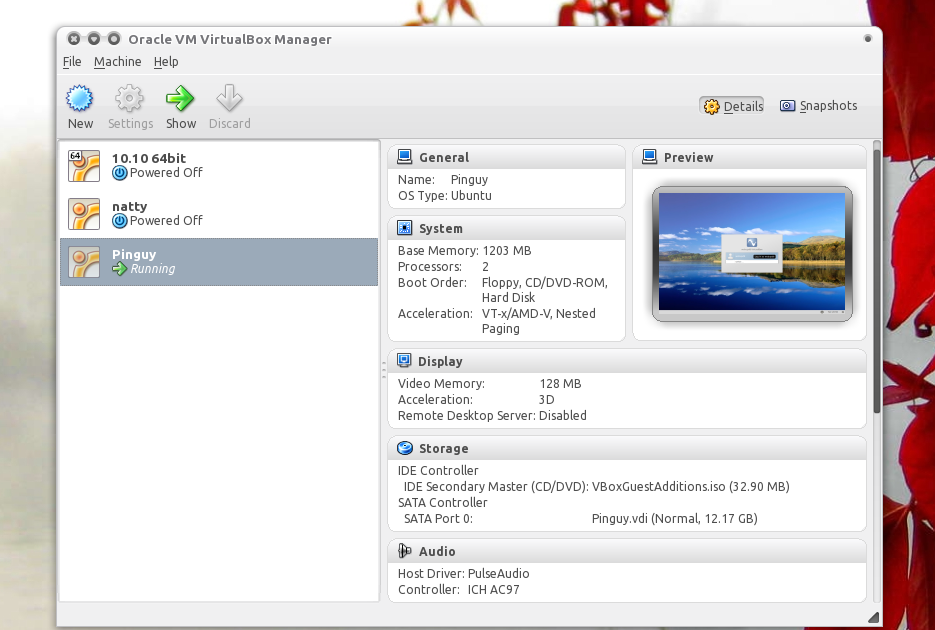The width and height of the screenshot is (935, 630).
Task: Click the Display section icon
Action: pyautogui.click(x=404, y=361)
